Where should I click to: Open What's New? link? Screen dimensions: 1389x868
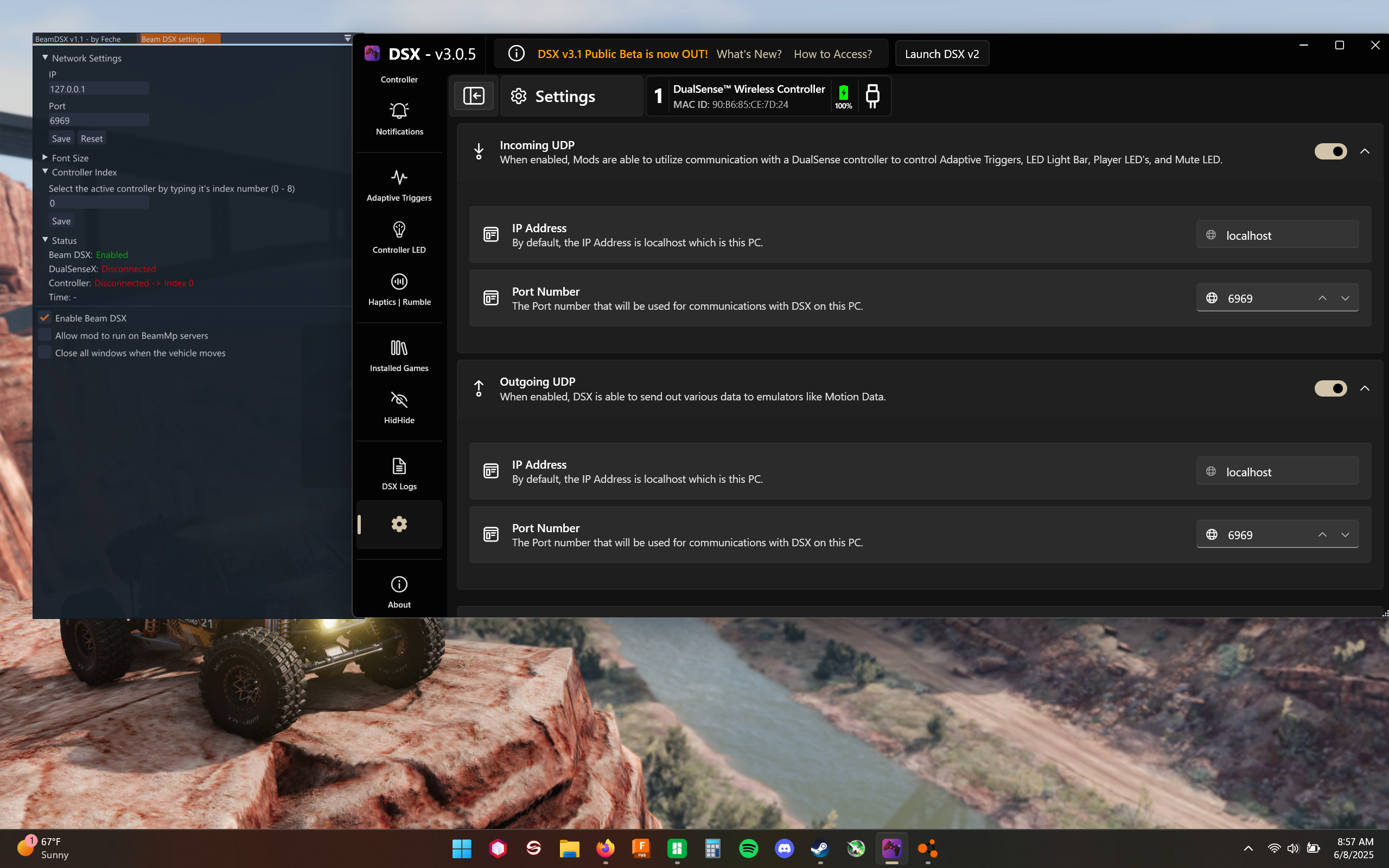click(749, 54)
